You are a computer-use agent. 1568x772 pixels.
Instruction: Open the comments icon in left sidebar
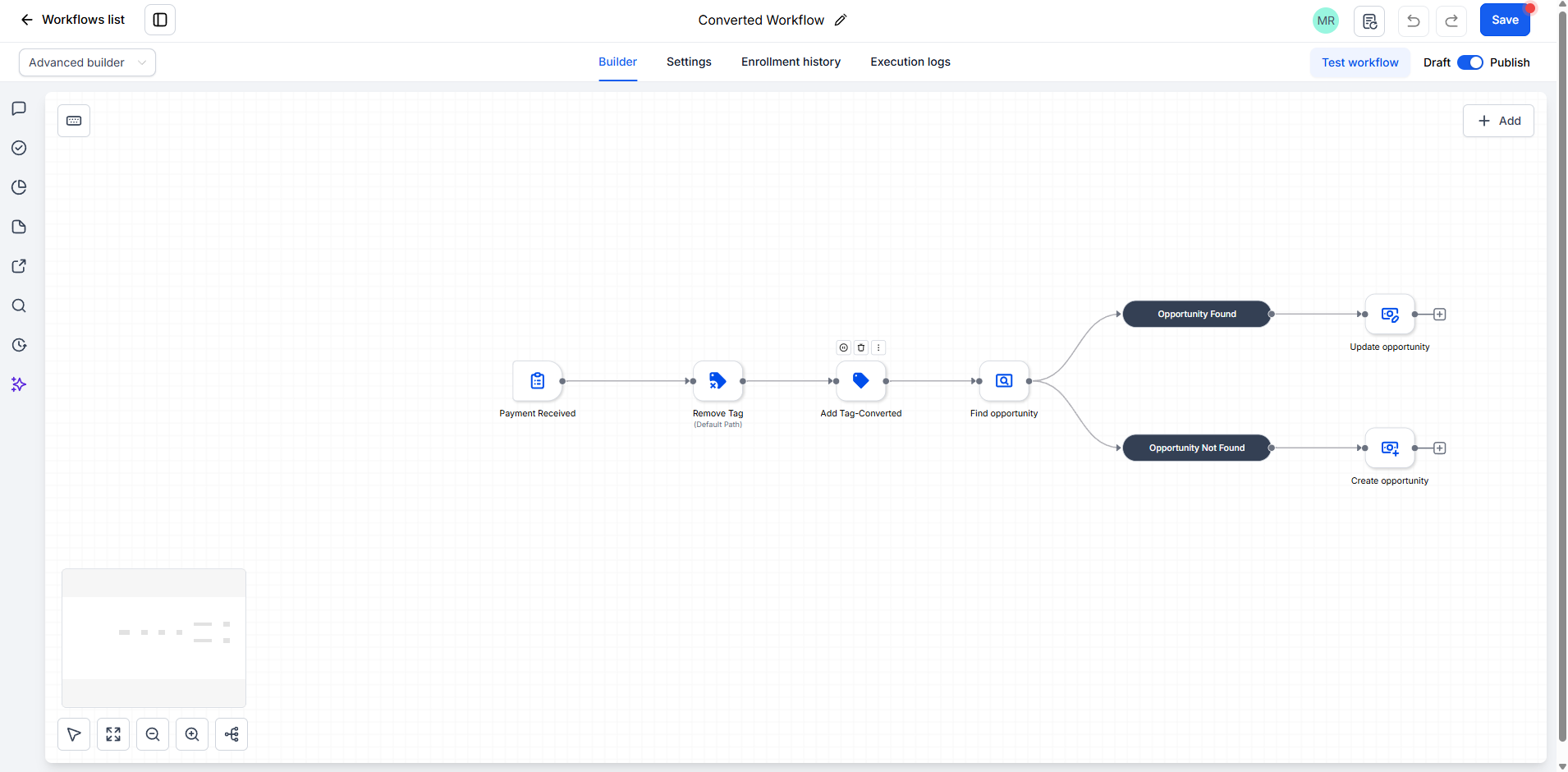tap(19, 108)
